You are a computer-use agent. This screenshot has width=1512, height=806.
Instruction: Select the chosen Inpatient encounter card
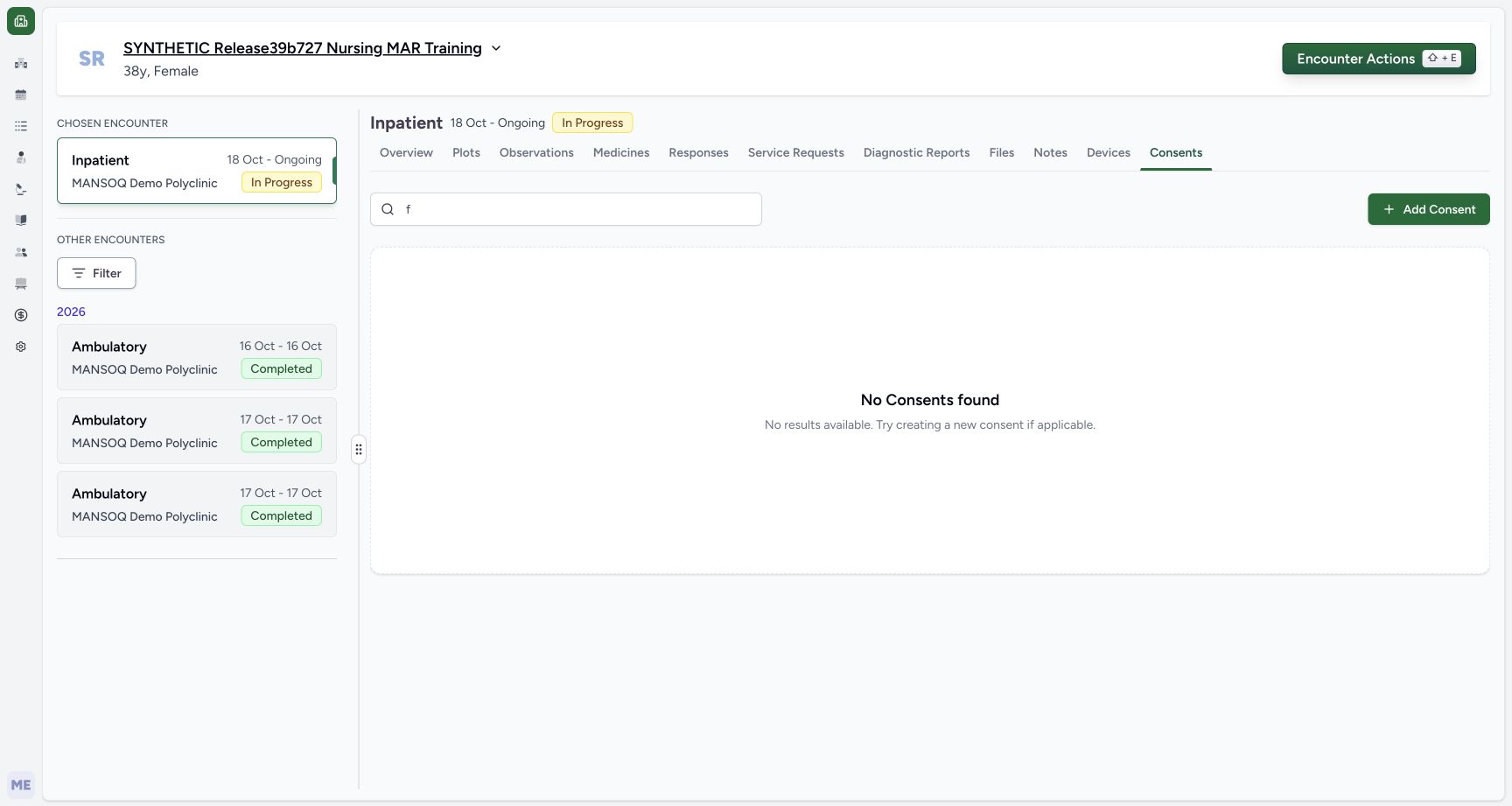[197, 171]
